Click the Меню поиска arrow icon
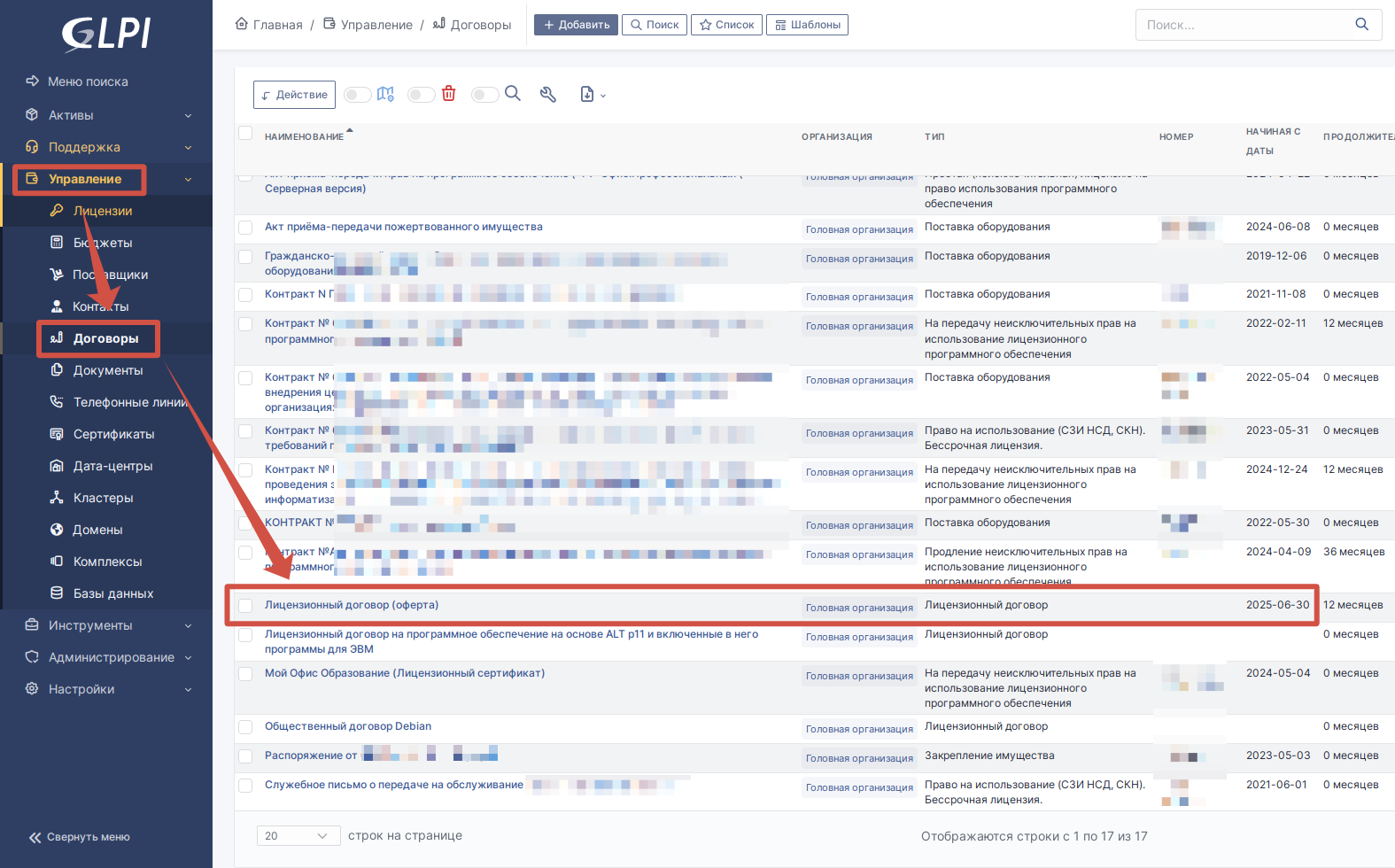1395x868 pixels. click(32, 81)
